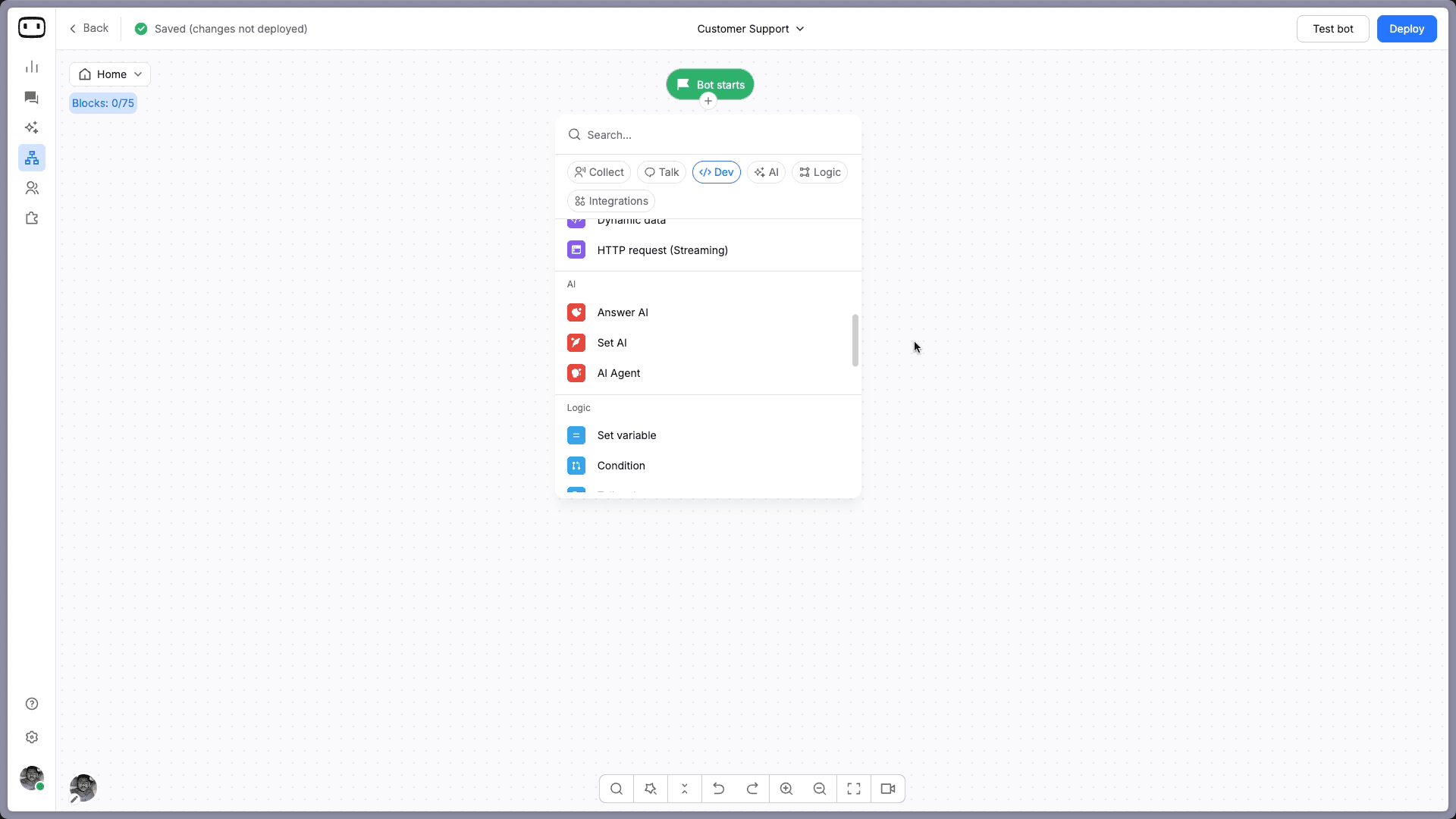Open the Customer Support bot name dropdown
Viewport: 1456px width, 819px height.
pyautogui.click(x=750, y=29)
